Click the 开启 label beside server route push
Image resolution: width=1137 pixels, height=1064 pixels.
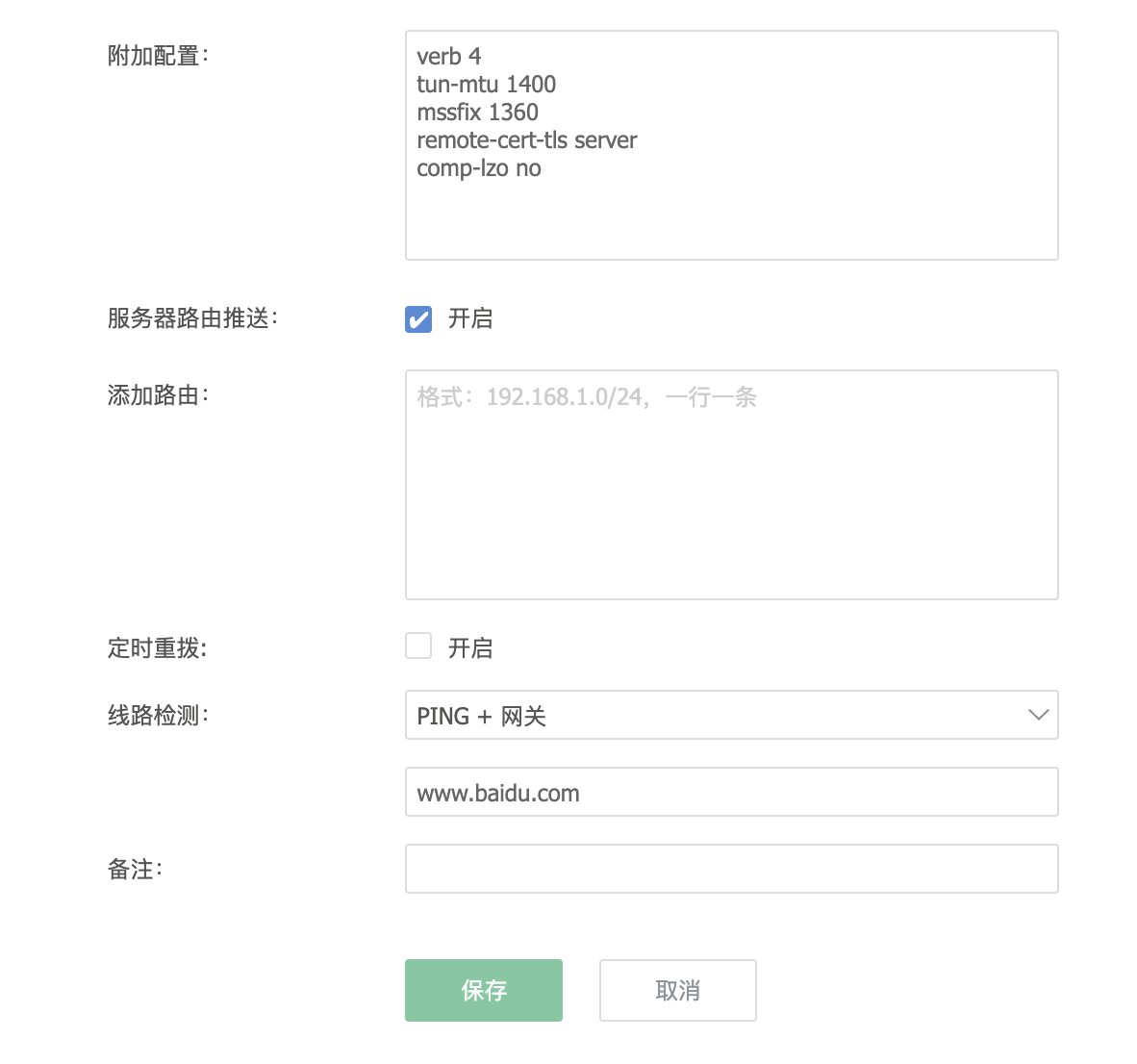(x=472, y=318)
